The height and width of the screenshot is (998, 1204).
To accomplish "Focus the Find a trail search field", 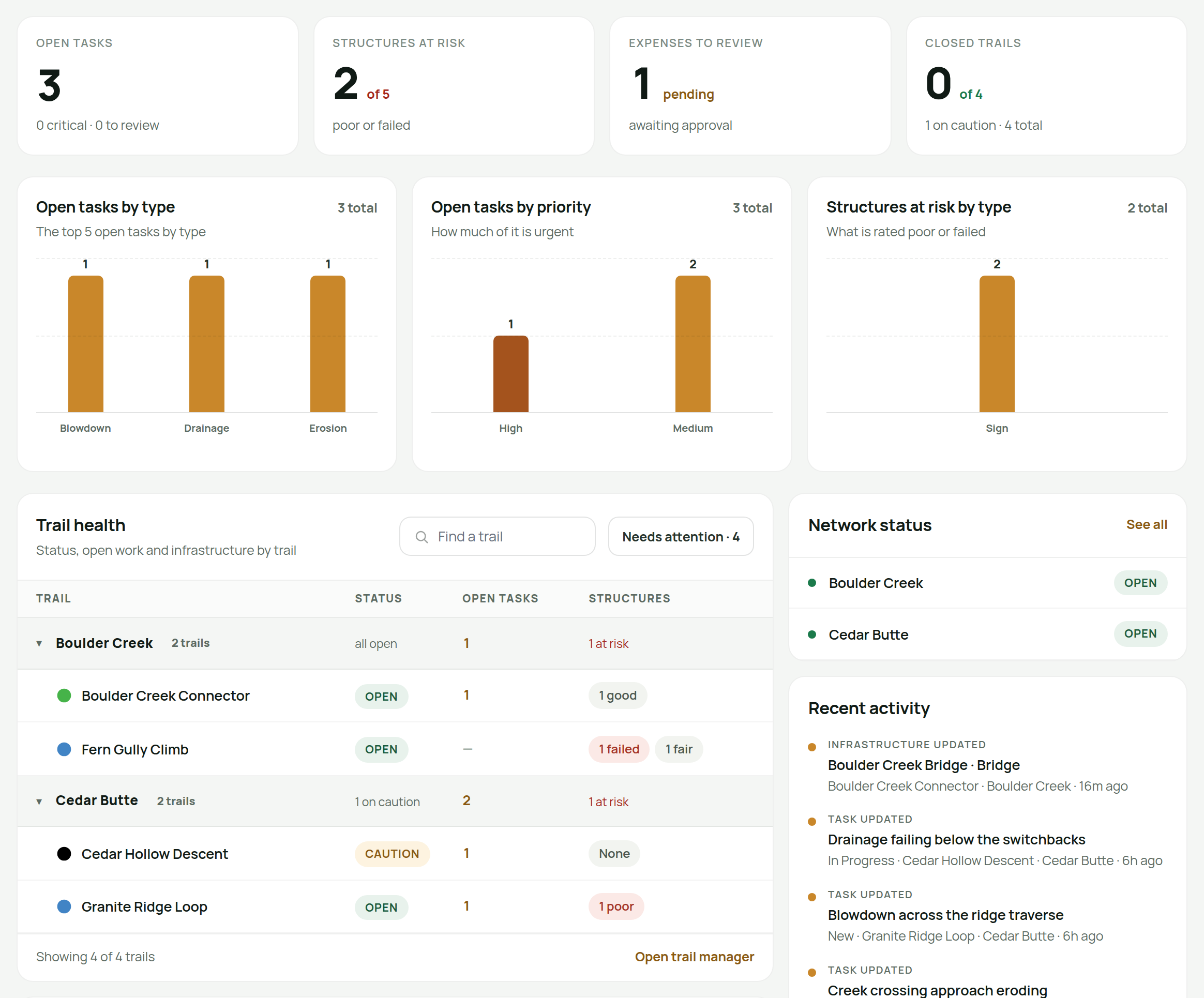I will click(497, 537).
